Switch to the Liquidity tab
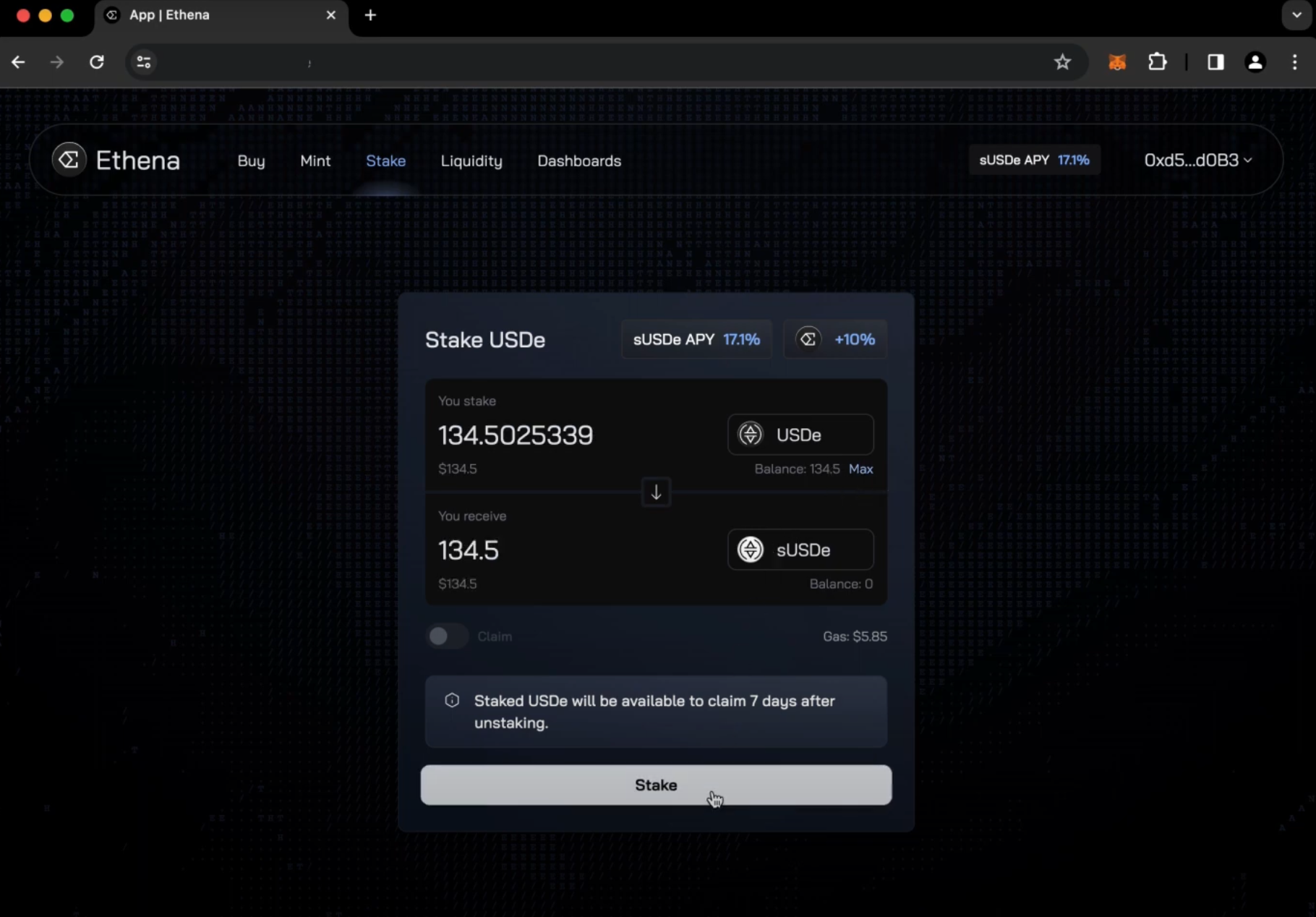 471,161
